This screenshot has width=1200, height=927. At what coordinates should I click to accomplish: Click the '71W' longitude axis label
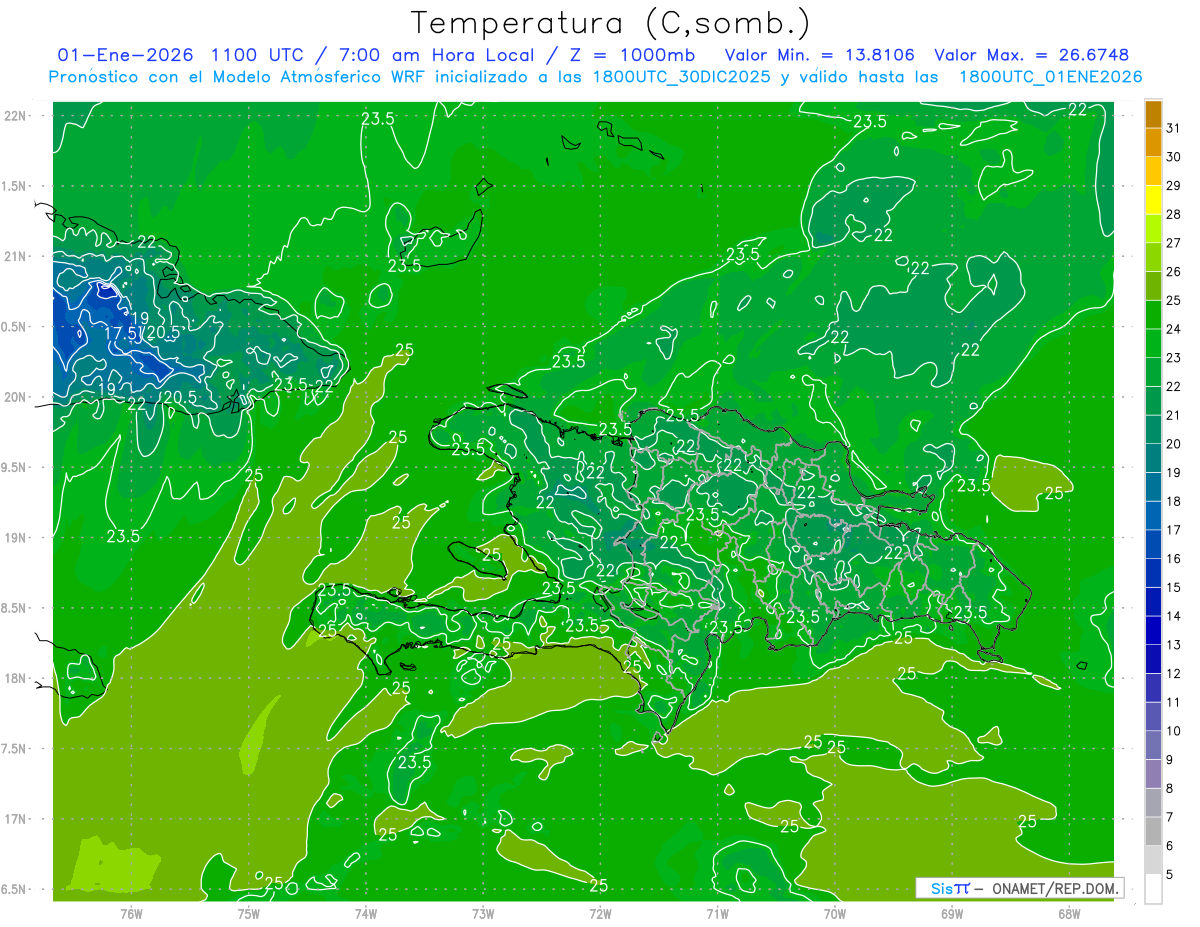click(x=717, y=913)
